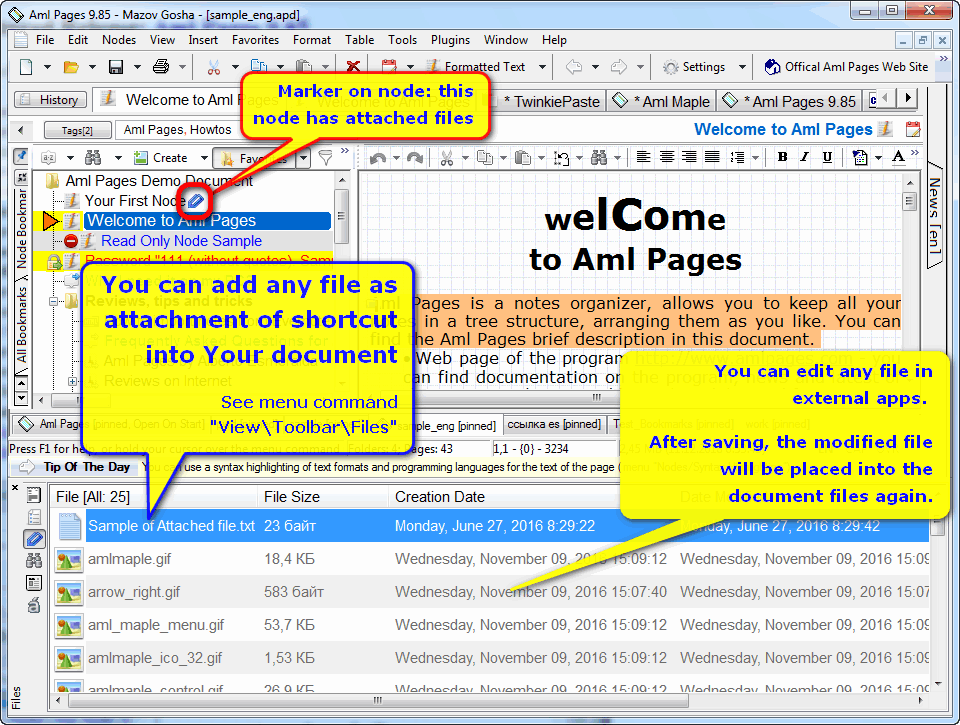Viewport: 960px width, 725px height.
Task: Select the arrow_right.gif file row
Action: (490, 592)
